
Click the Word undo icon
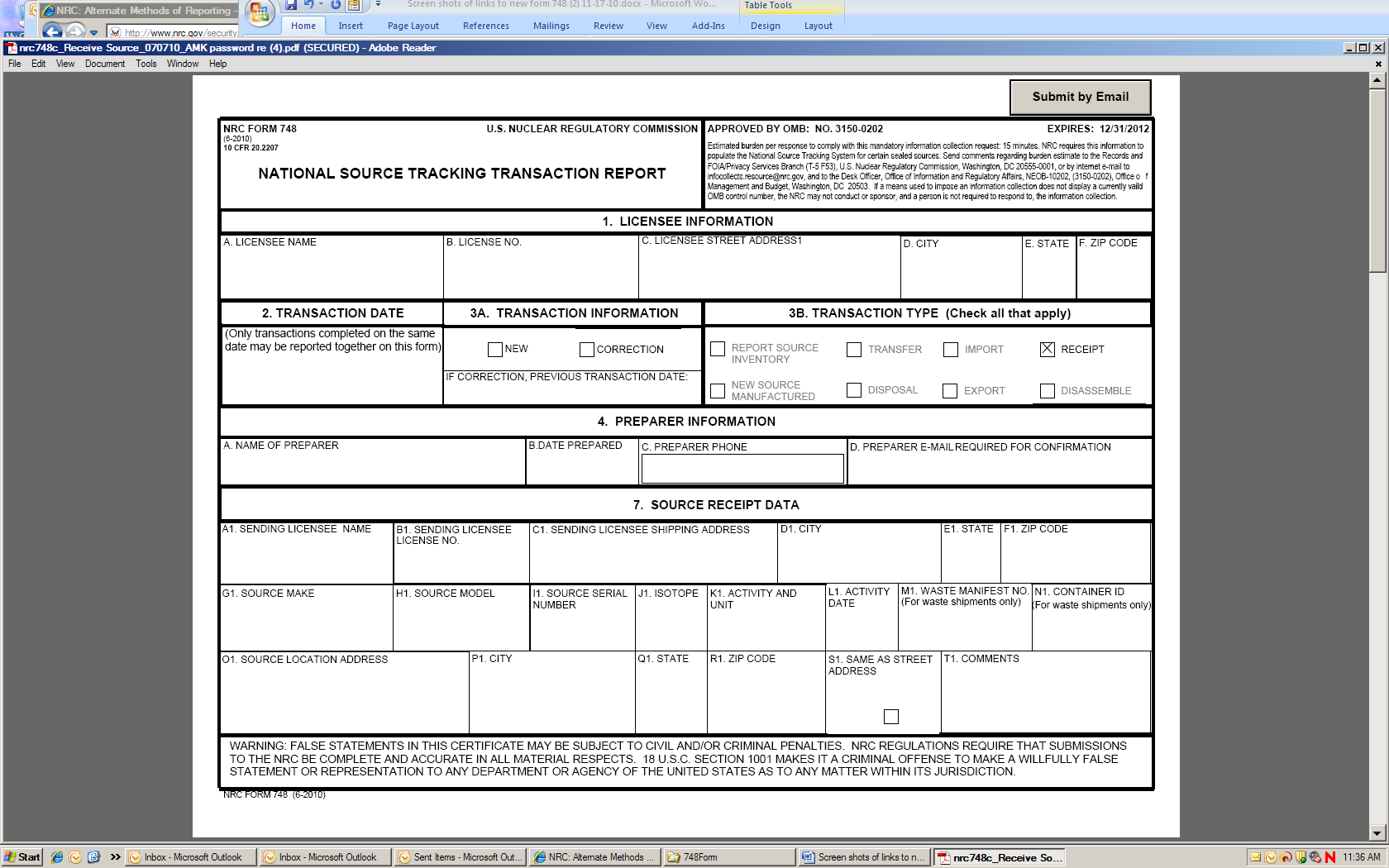coord(309,5)
